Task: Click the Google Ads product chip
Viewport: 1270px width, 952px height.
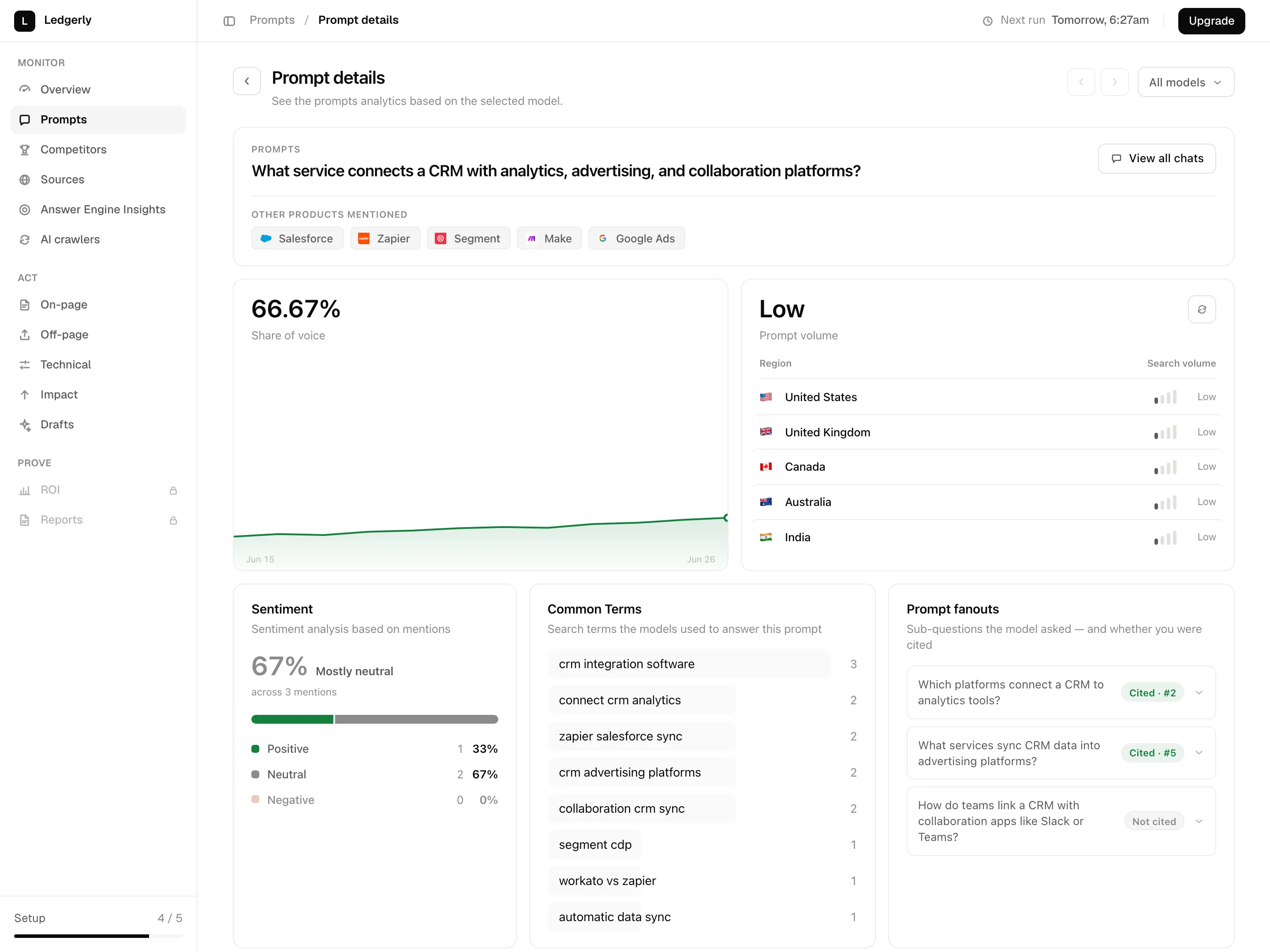Action: (x=637, y=238)
